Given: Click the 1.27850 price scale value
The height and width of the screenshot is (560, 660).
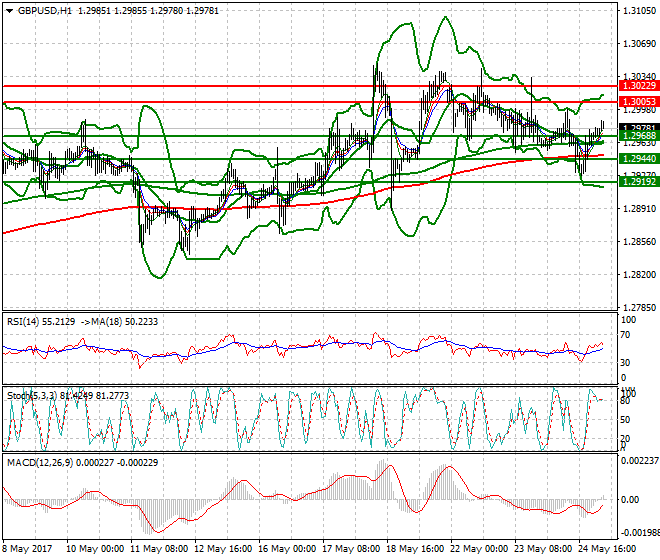Looking at the screenshot, I should [639, 308].
